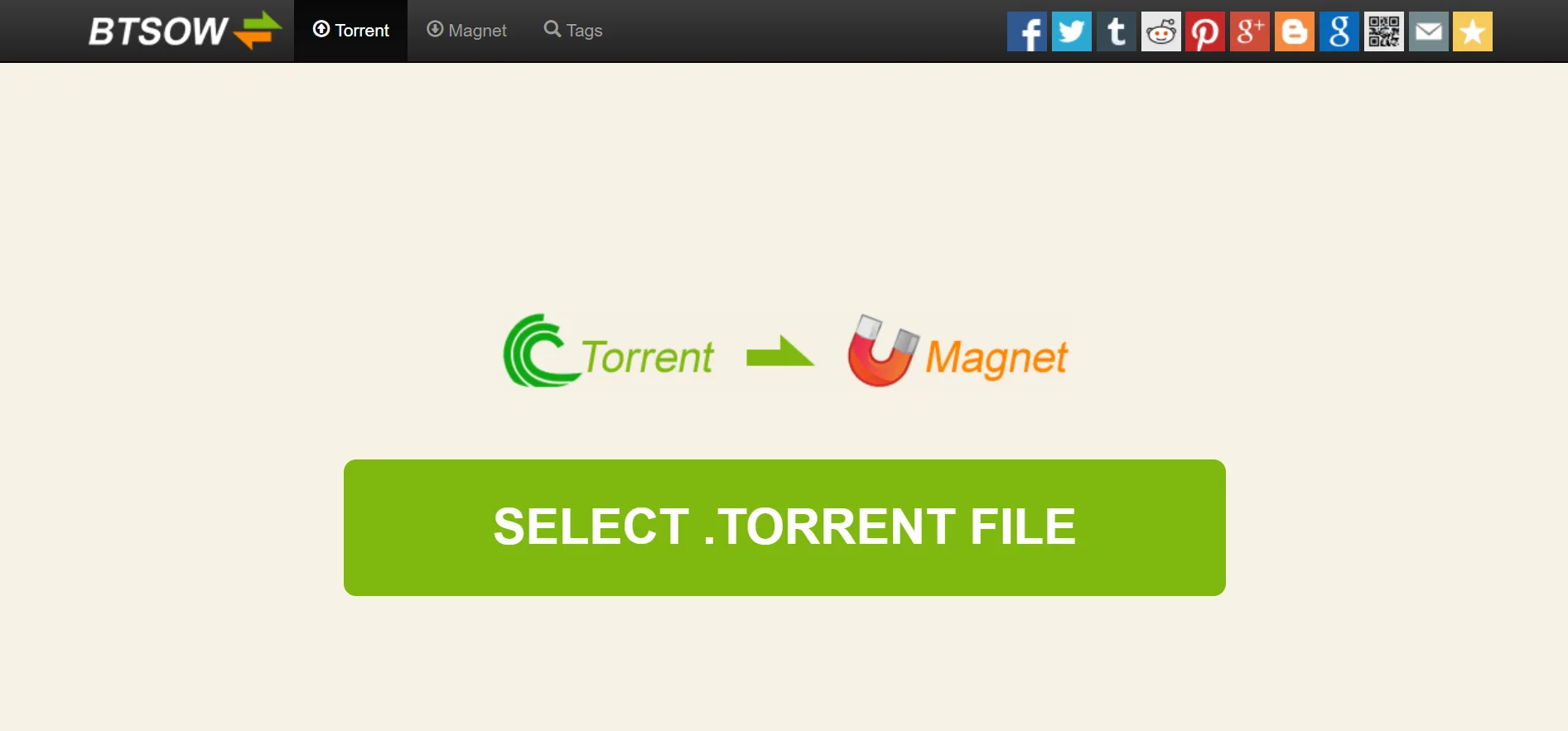Click the SELECT .TORRENT FILE button

click(x=784, y=527)
